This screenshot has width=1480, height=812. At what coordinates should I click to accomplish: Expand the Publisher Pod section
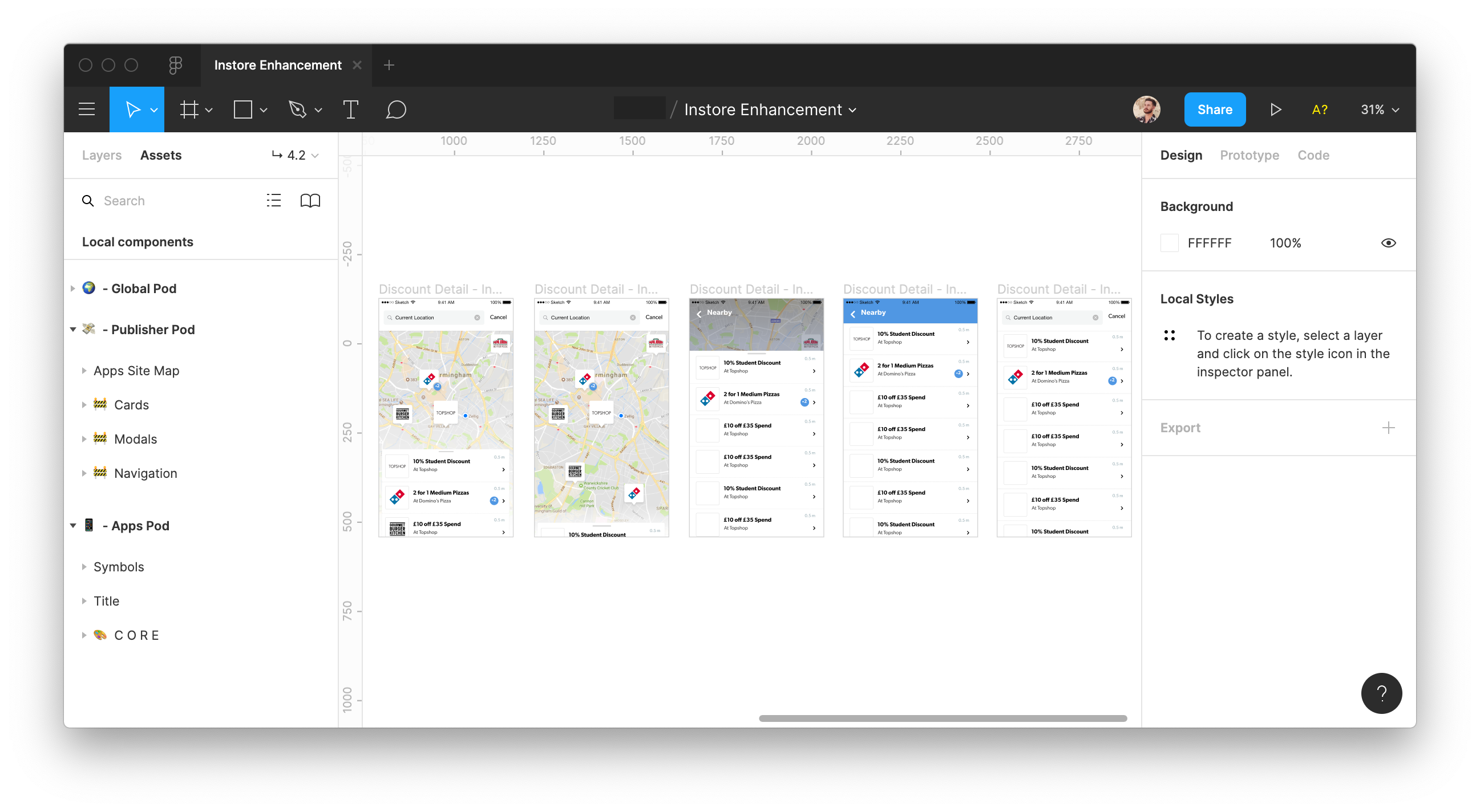click(x=76, y=330)
